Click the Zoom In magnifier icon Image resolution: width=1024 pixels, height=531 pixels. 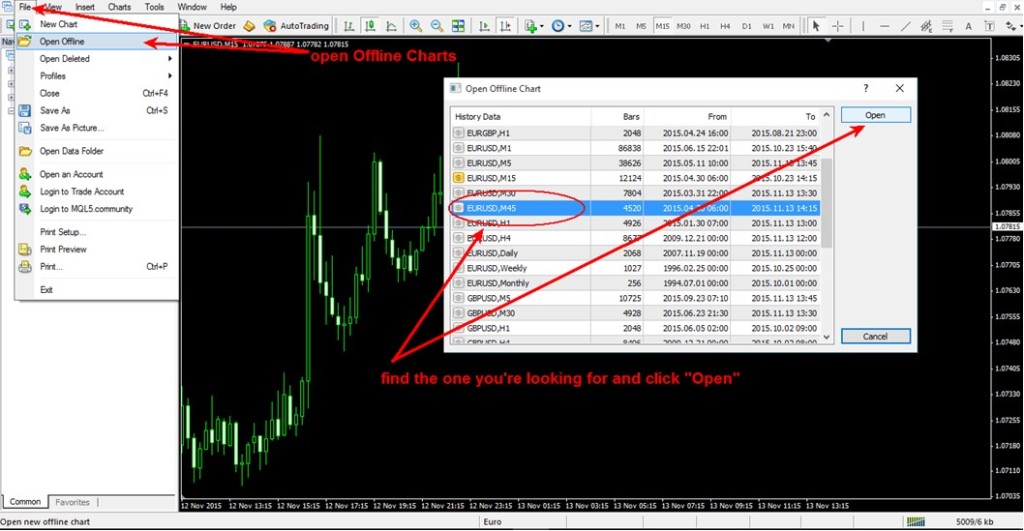point(415,25)
